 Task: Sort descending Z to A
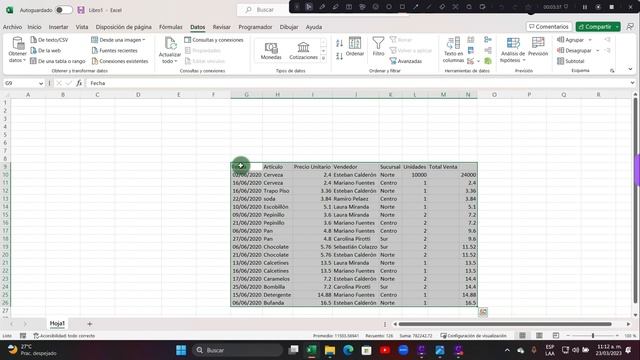click(339, 56)
